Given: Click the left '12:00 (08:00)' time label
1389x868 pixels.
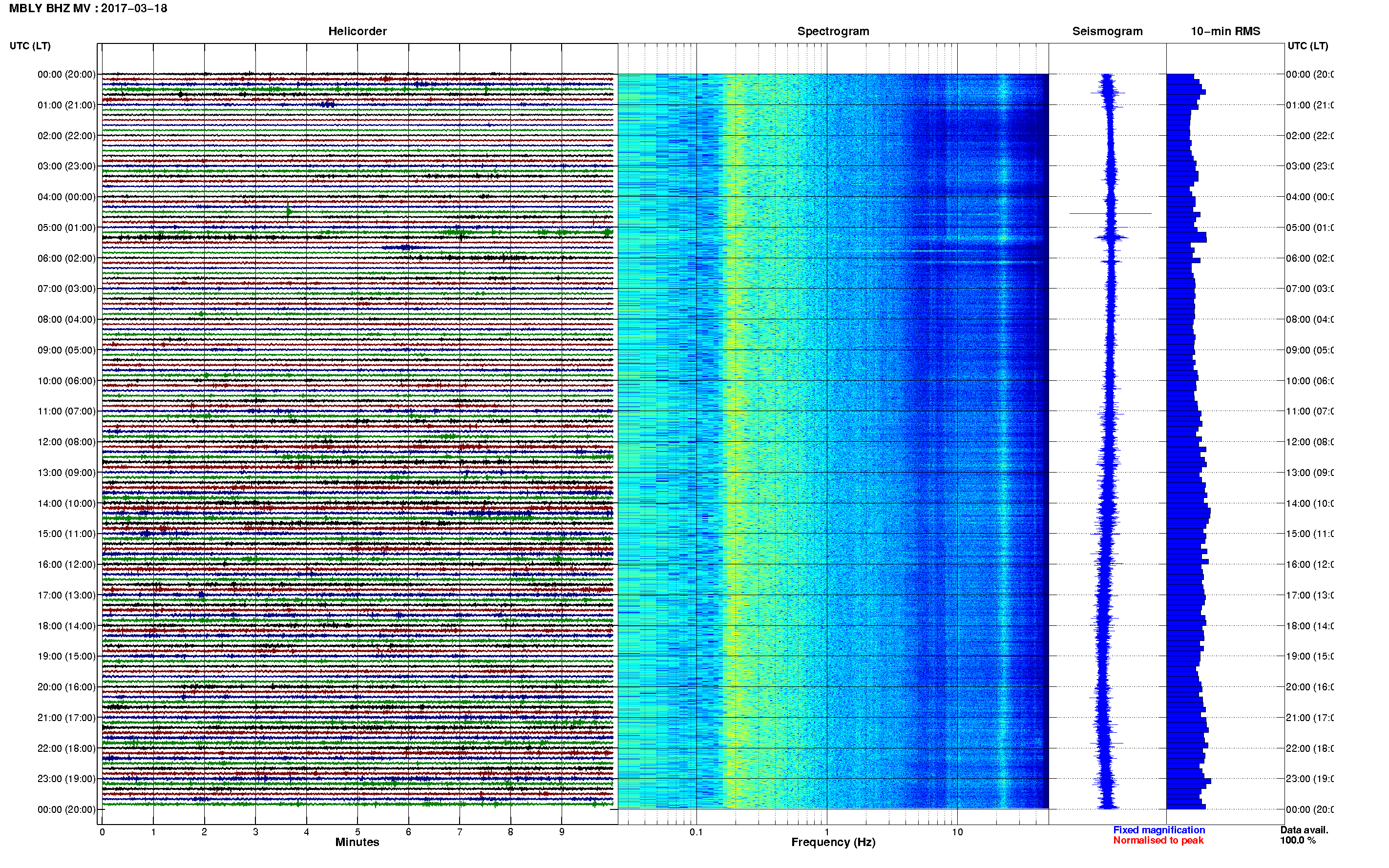Looking at the screenshot, I should [66, 442].
